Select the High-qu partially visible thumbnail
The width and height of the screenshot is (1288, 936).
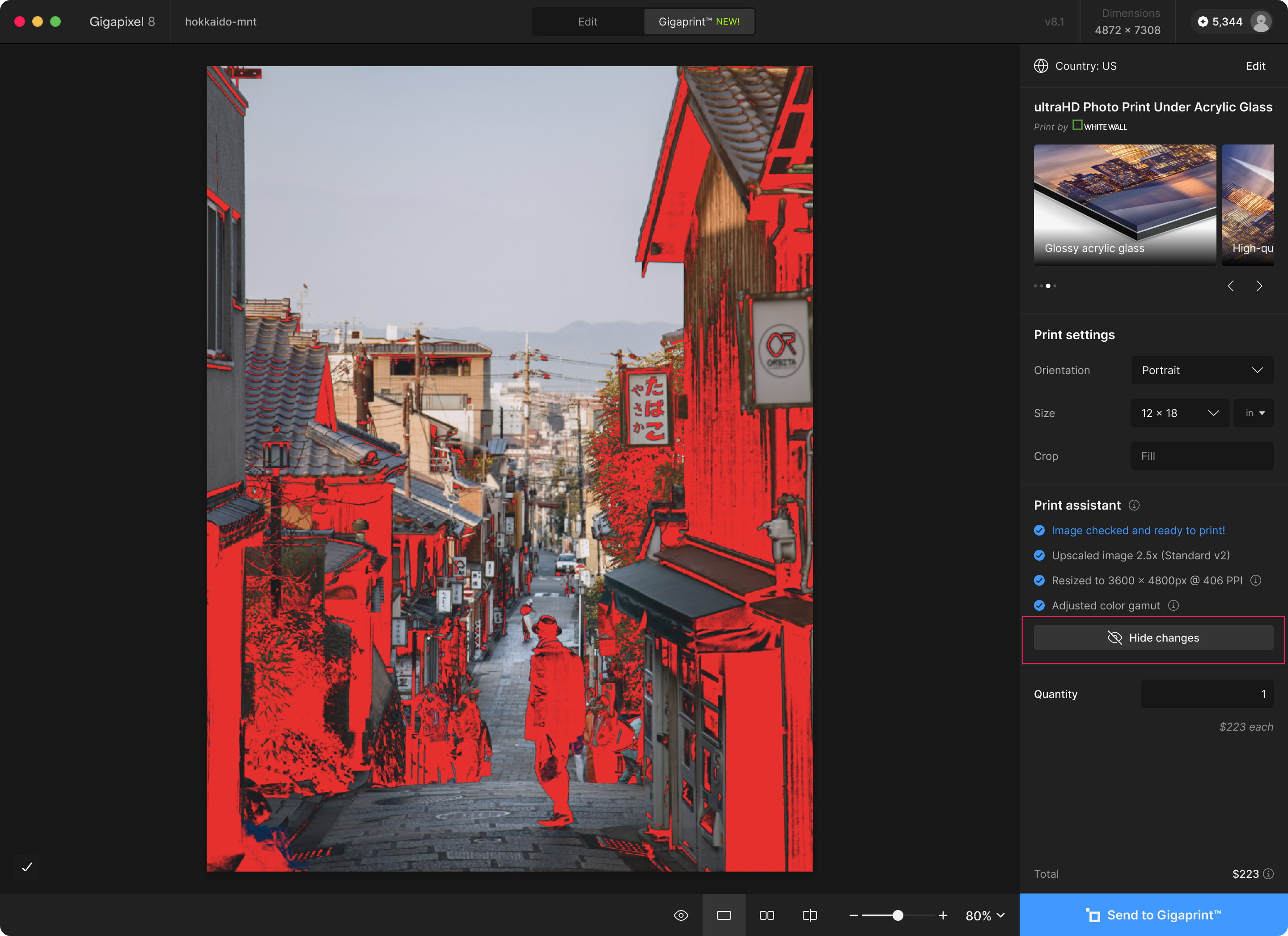click(x=1247, y=204)
